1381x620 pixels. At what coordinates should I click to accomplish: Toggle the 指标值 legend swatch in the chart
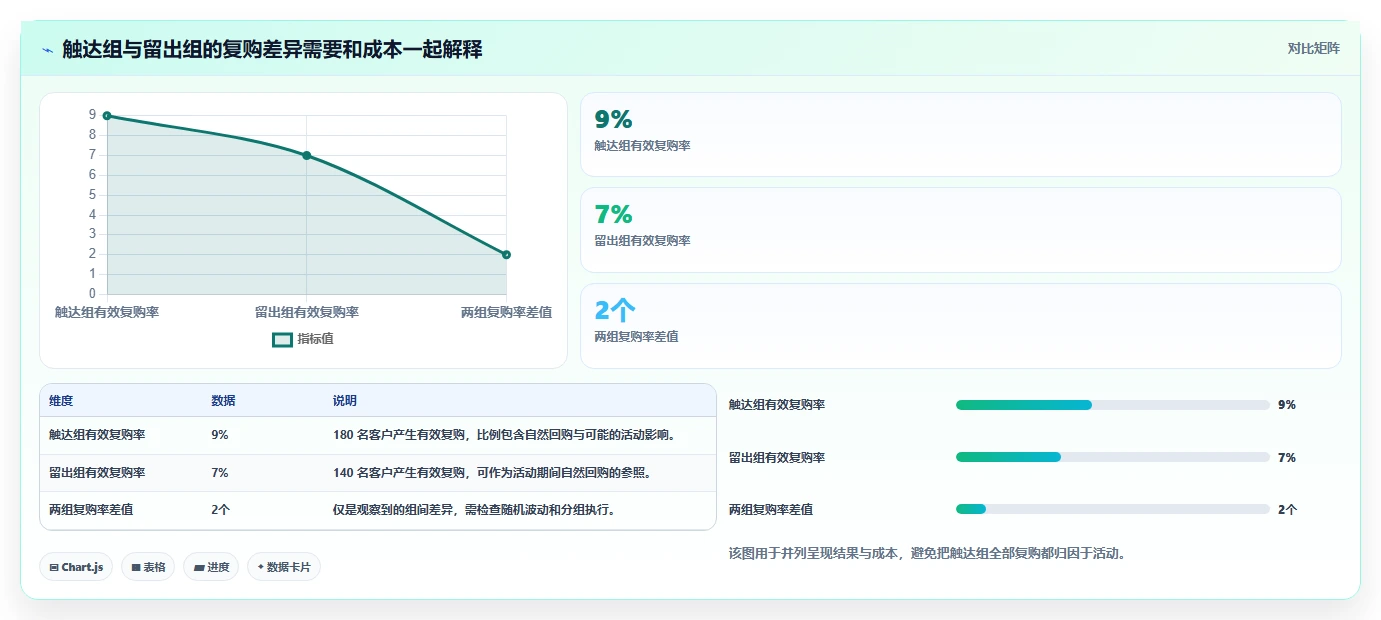click(x=283, y=339)
